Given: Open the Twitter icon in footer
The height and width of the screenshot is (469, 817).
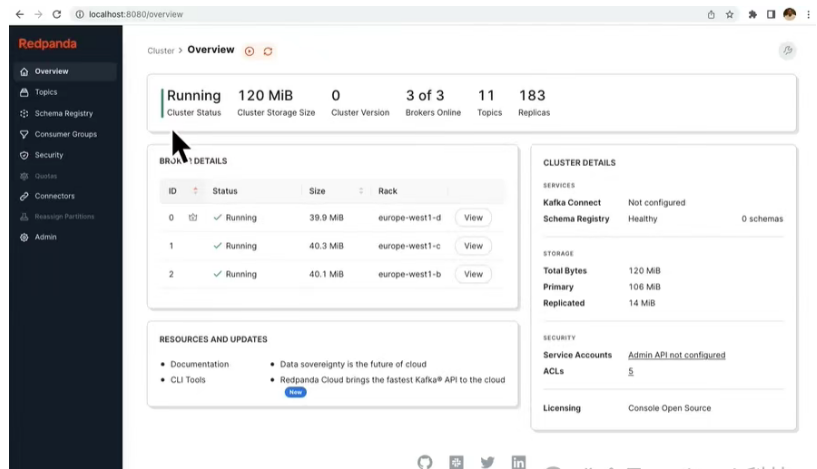Looking at the screenshot, I should tap(487, 462).
